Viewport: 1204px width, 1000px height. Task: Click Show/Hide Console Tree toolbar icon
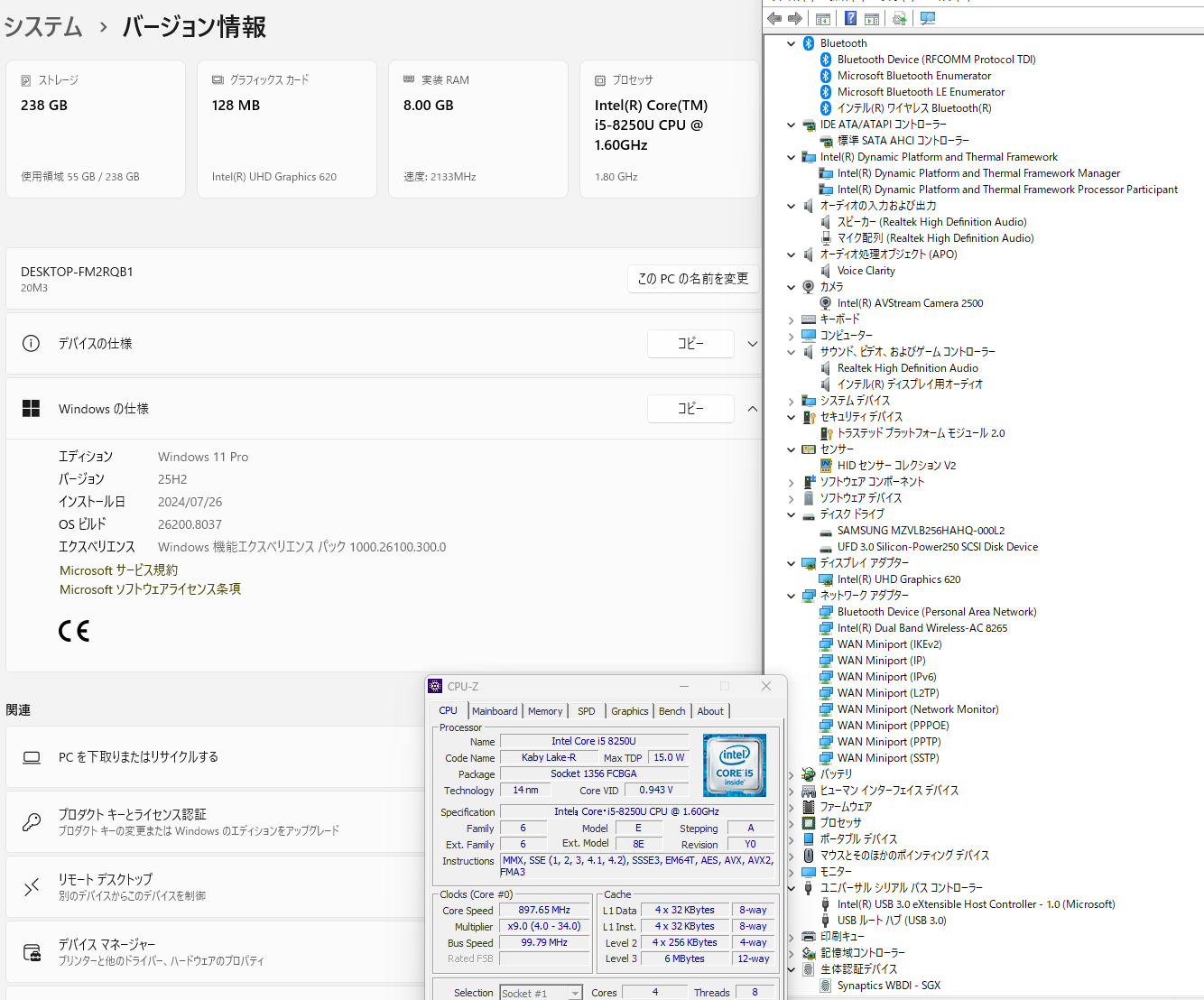823,18
